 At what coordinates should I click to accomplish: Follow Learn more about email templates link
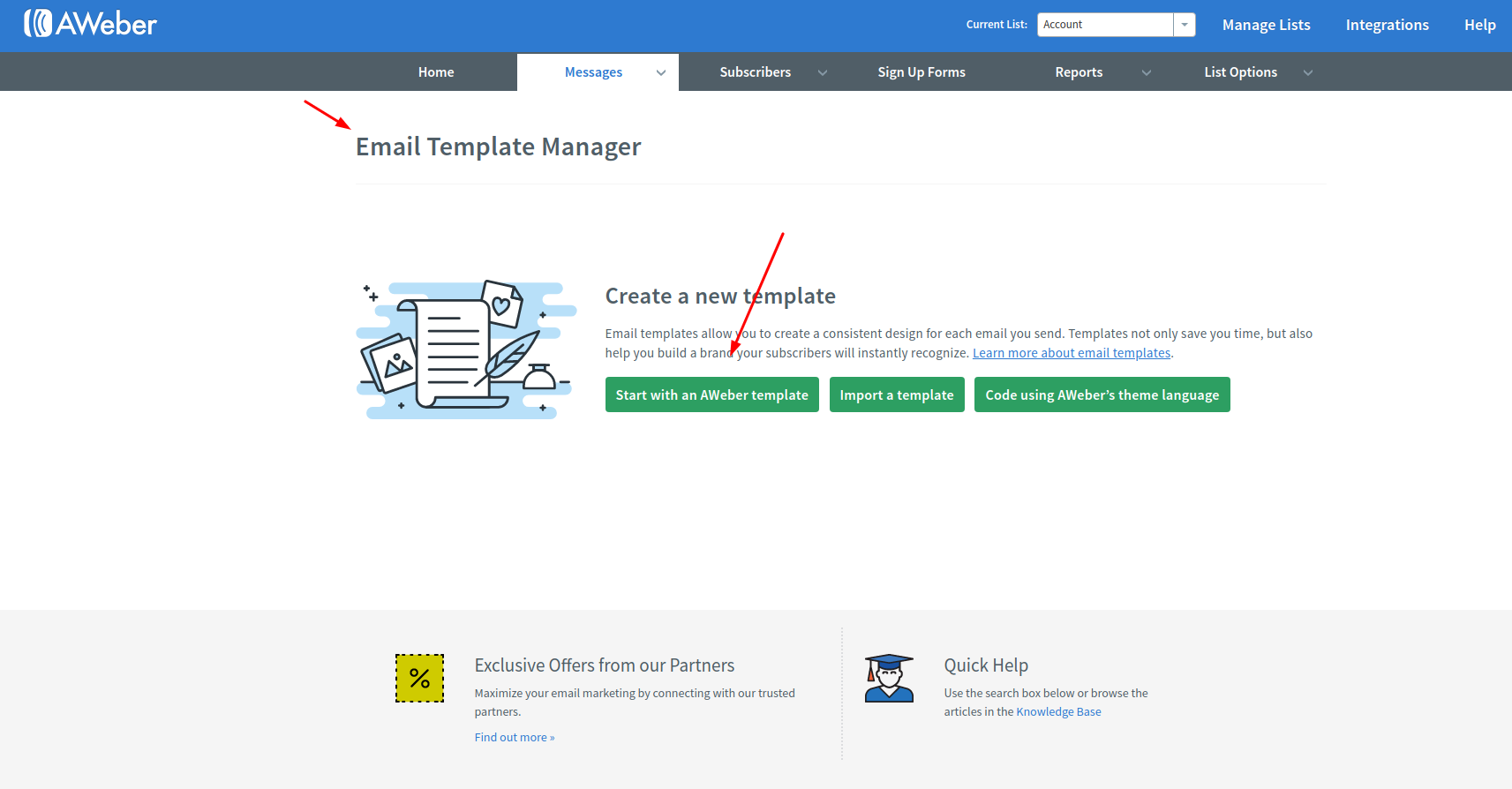(1072, 353)
